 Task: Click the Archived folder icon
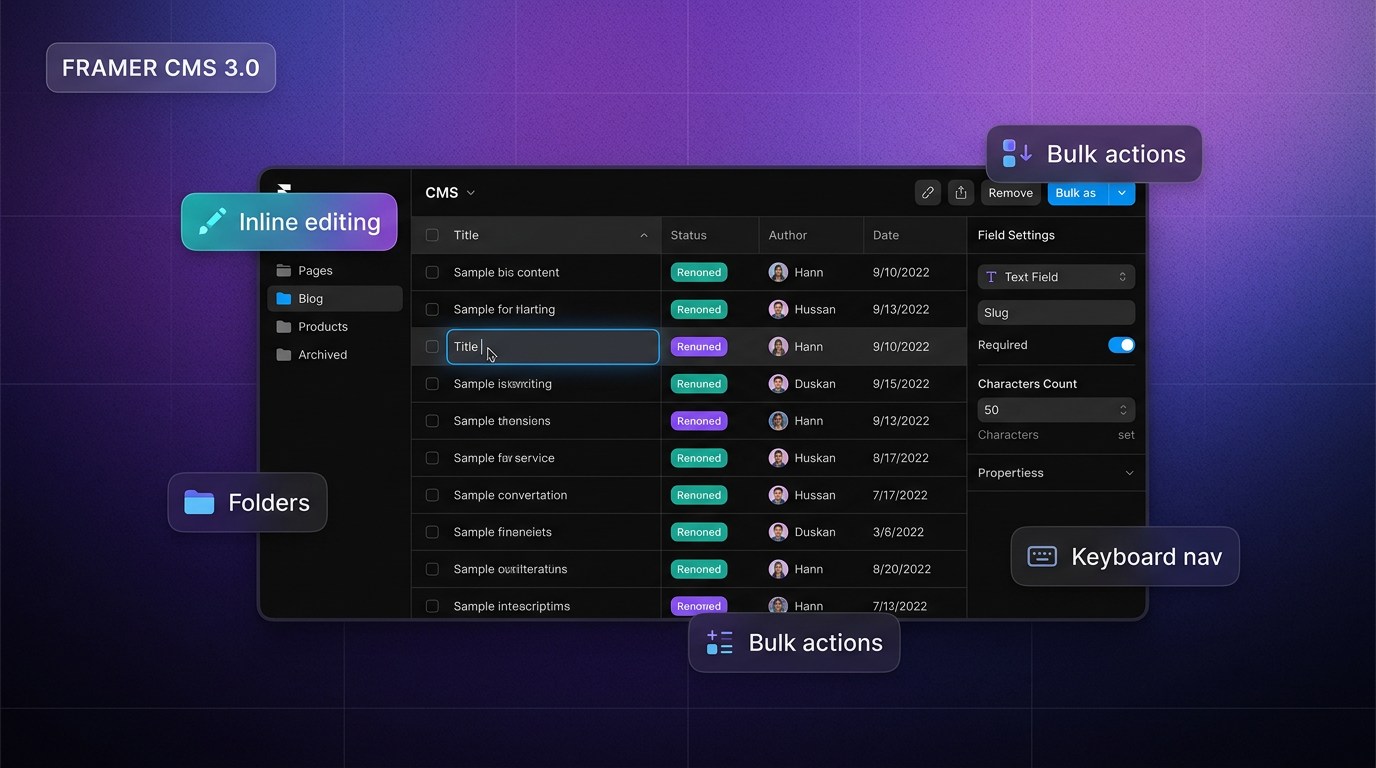[x=284, y=355]
